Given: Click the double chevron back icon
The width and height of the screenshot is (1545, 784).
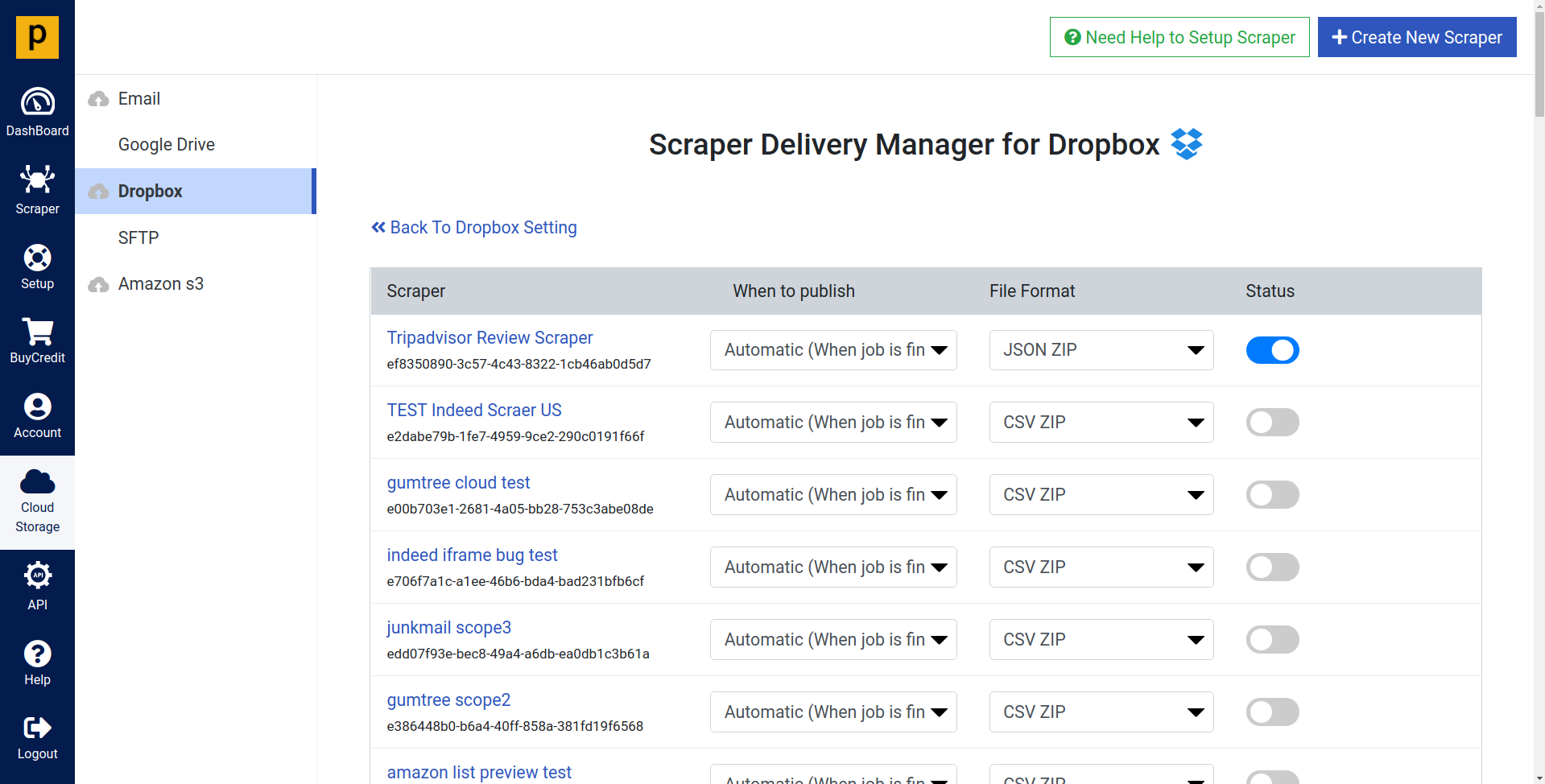Looking at the screenshot, I should coord(378,228).
